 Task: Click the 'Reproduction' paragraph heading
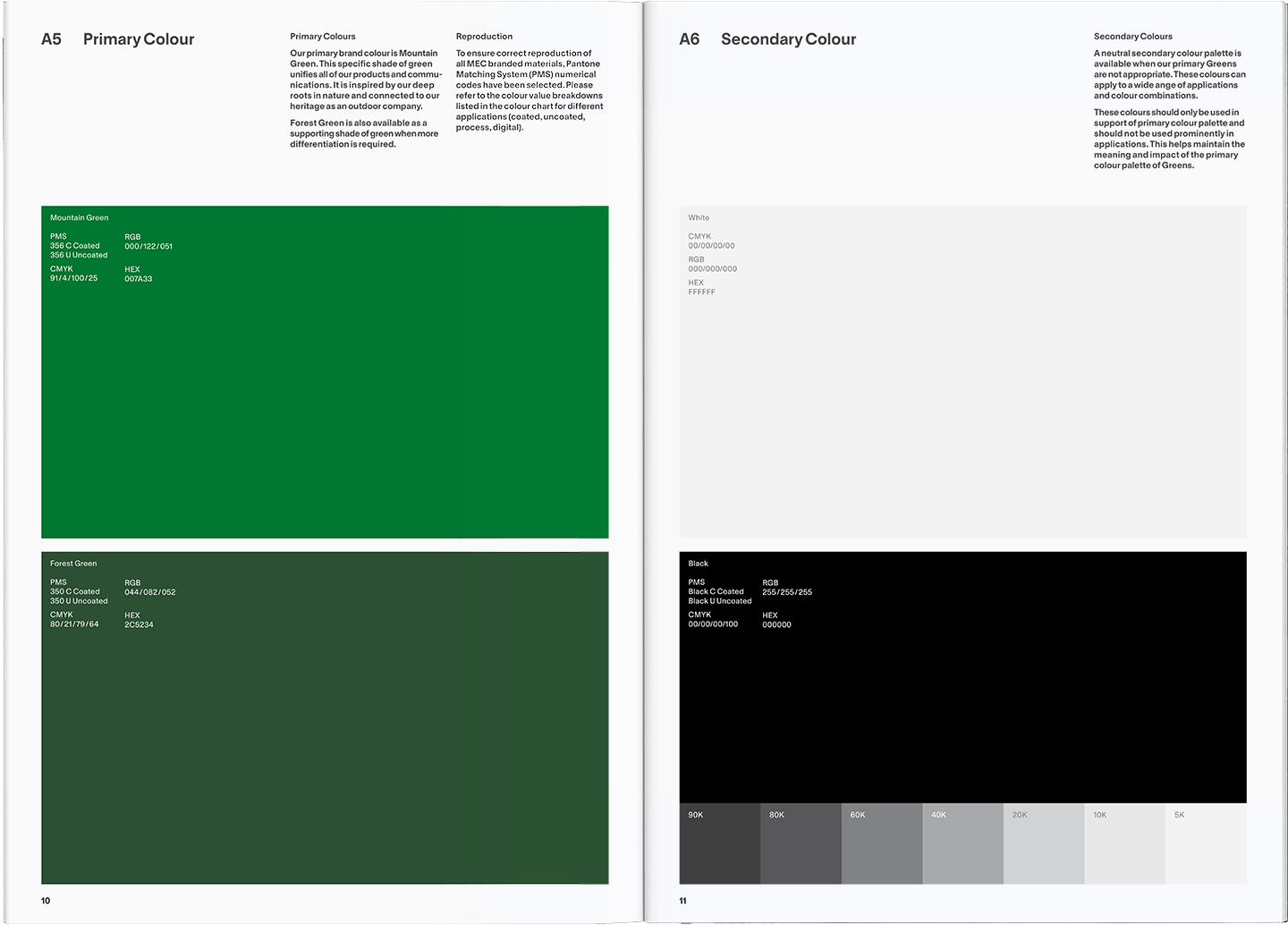[484, 37]
